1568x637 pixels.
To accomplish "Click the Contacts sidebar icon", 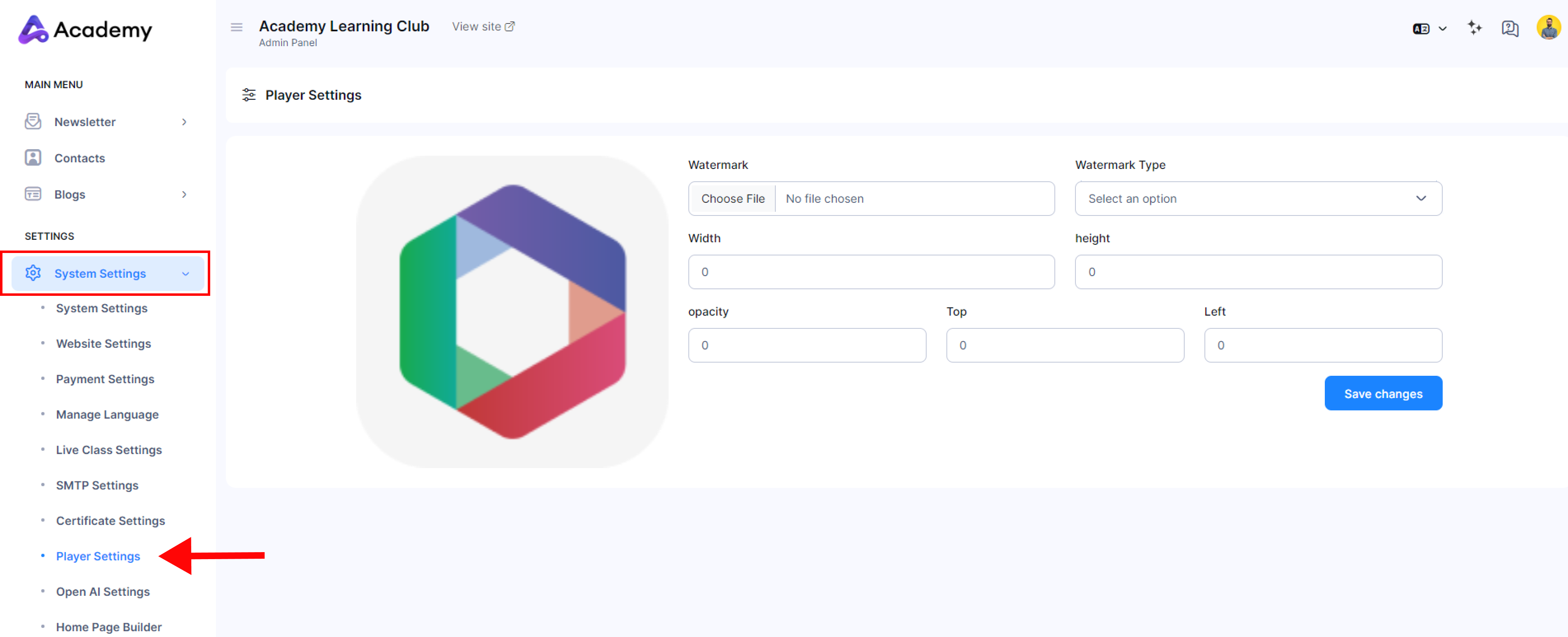I will tap(33, 158).
